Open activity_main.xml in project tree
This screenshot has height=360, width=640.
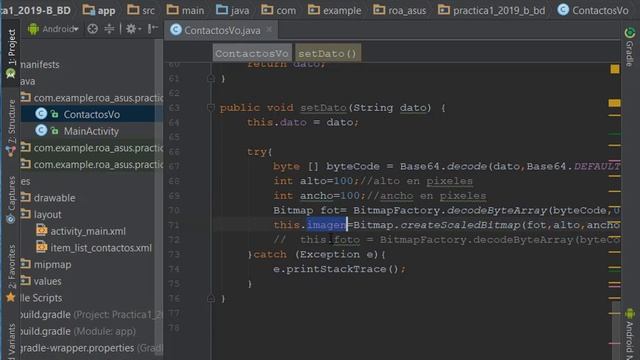[88, 231]
